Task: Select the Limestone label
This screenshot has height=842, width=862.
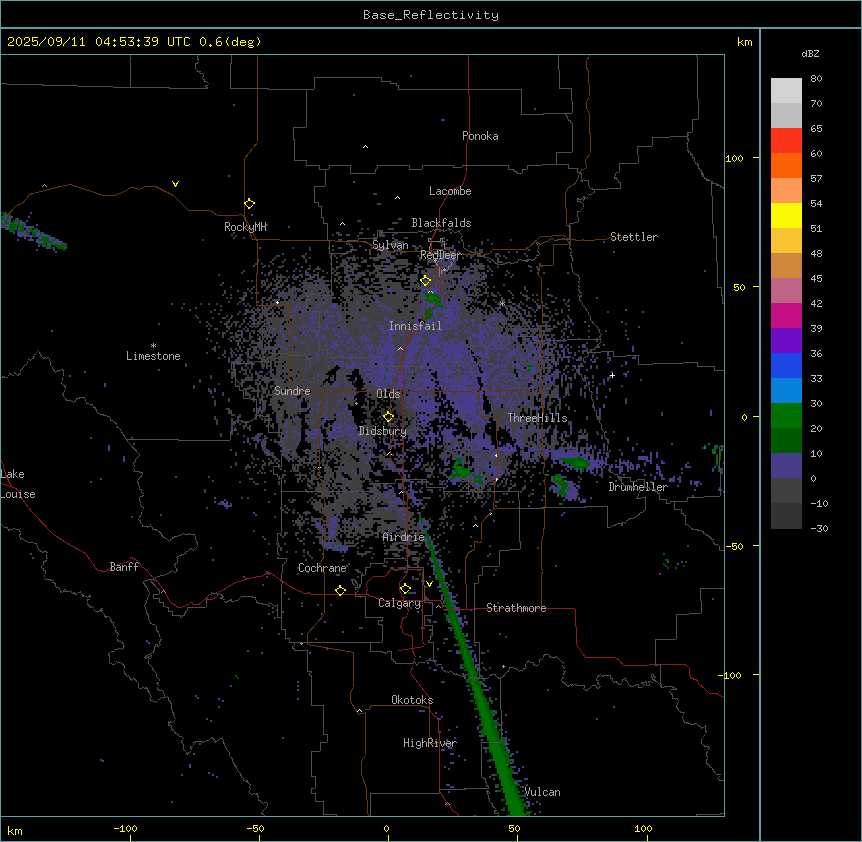Action: 153,356
